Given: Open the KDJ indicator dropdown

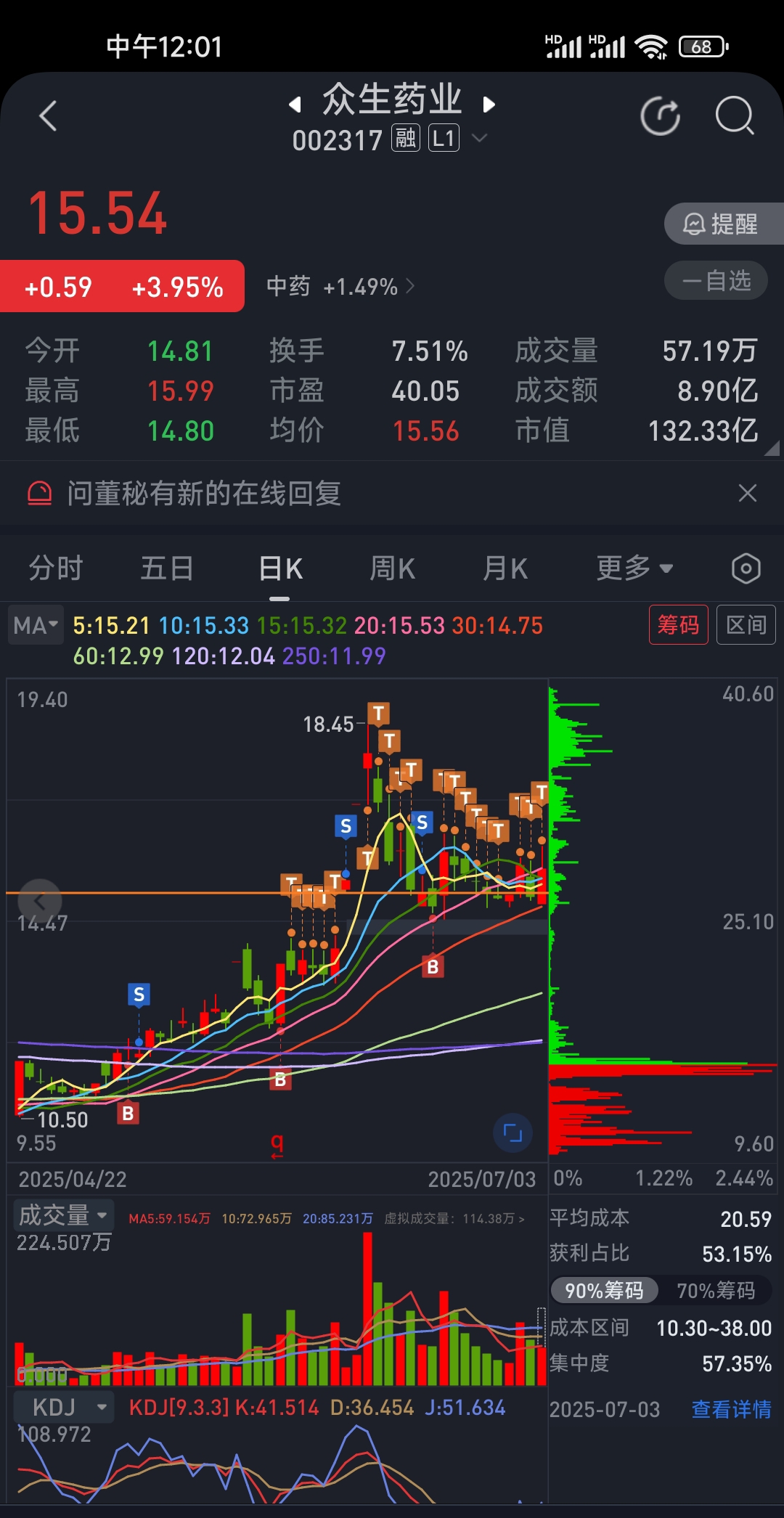Looking at the screenshot, I should click(63, 1407).
